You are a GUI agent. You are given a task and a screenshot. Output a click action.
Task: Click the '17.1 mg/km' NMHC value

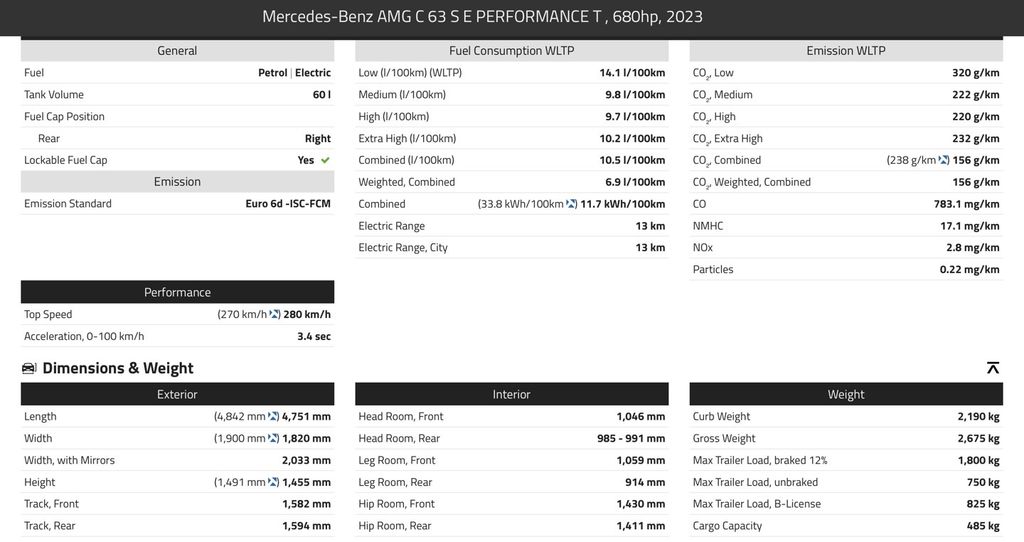(970, 226)
